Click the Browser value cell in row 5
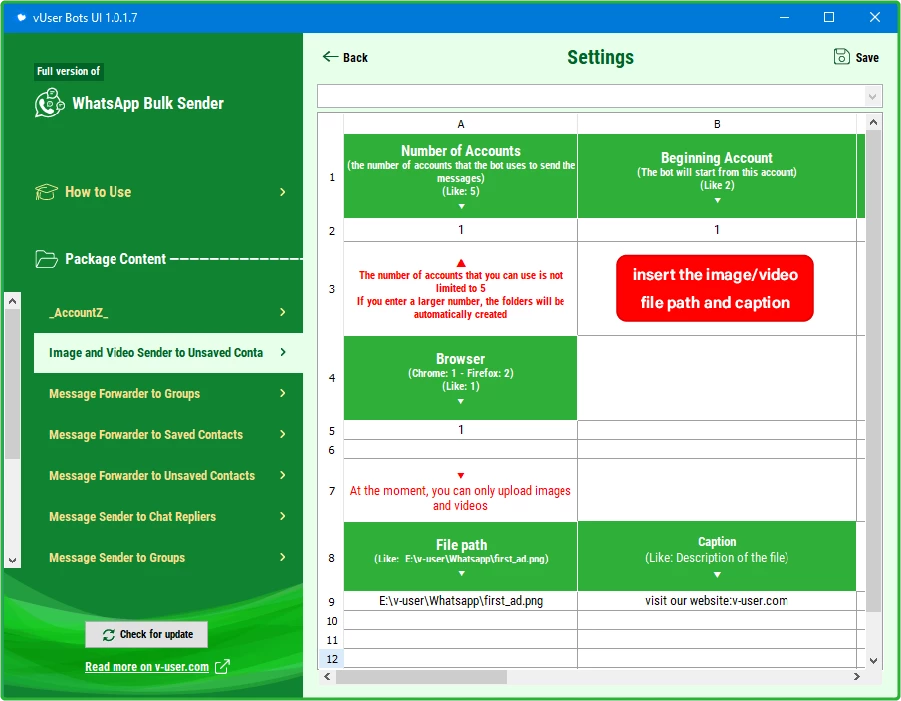The height and width of the screenshot is (701, 901). pyautogui.click(x=460, y=430)
